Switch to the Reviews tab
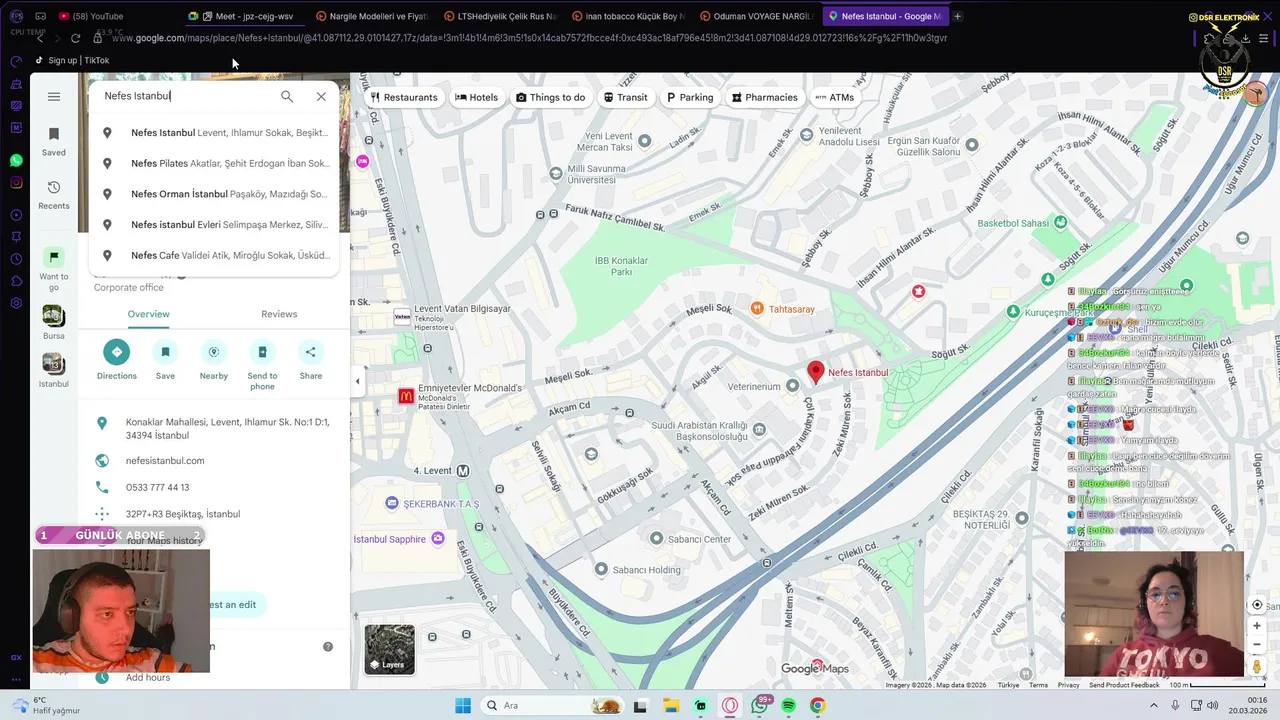Screen dimensions: 1280x720 279,314
